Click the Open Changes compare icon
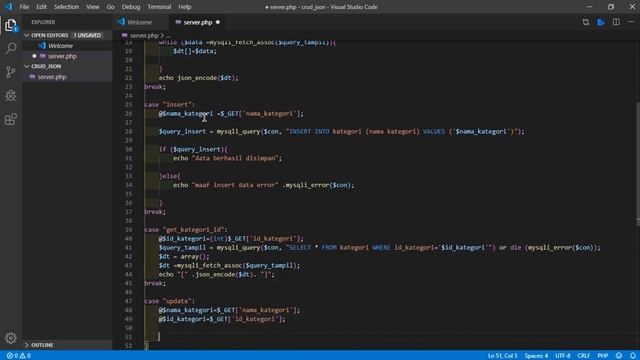The image size is (640, 360). [586, 22]
